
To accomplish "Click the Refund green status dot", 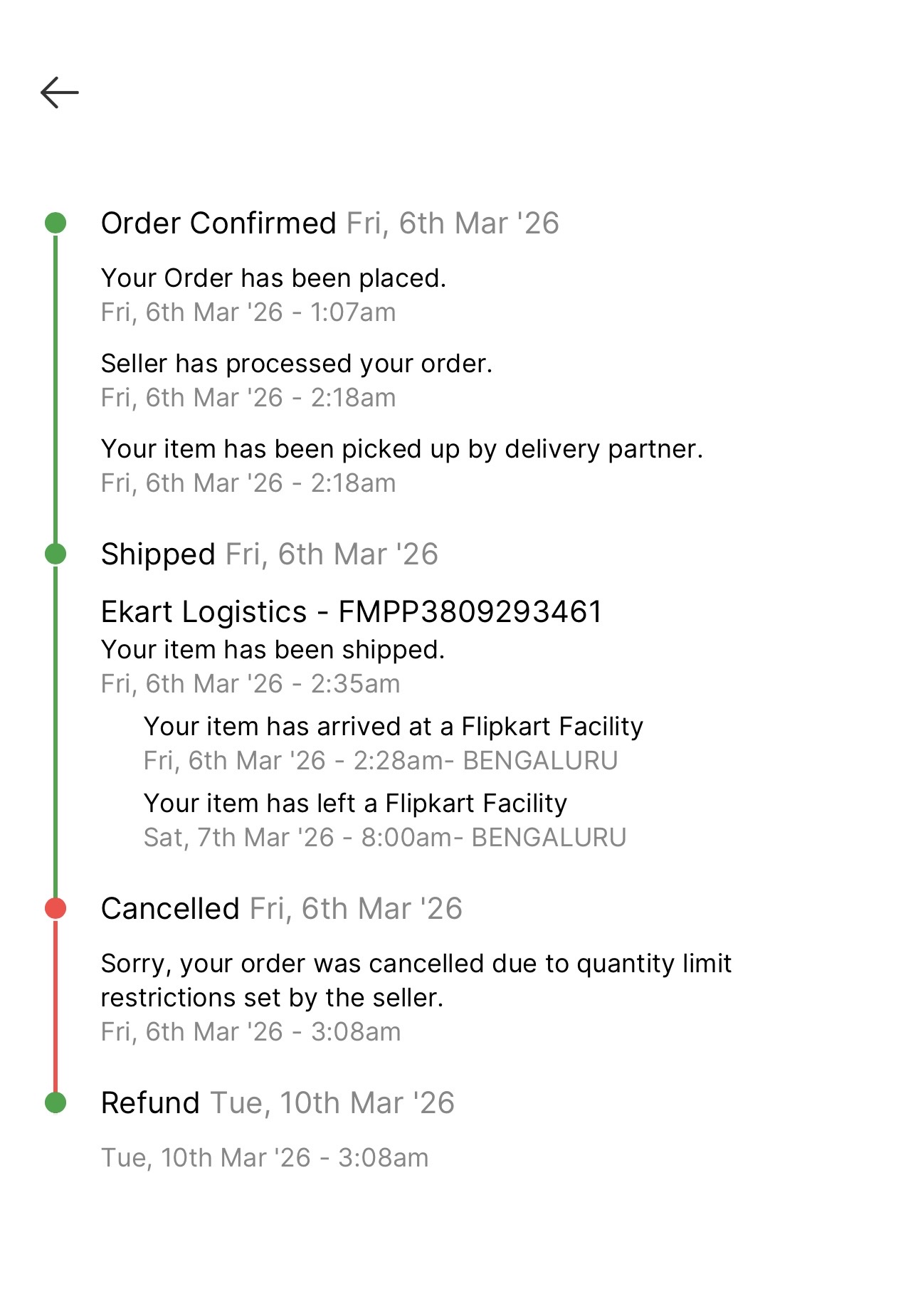I will (x=56, y=1102).
